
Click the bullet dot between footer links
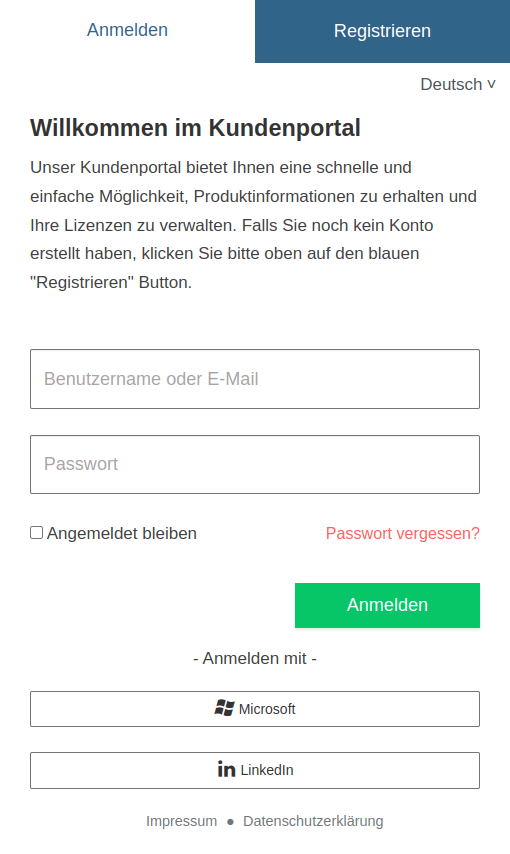230,821
